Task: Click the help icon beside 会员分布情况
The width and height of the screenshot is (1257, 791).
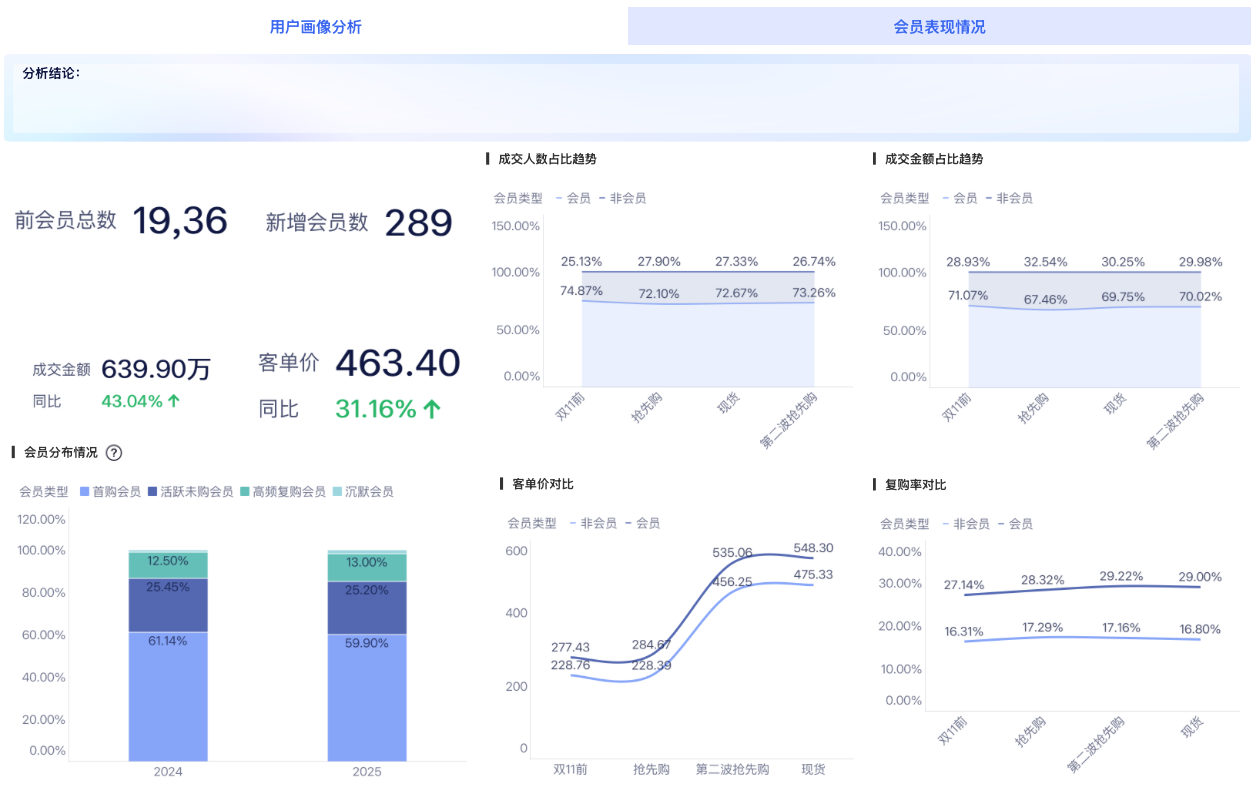Action: 114,453
